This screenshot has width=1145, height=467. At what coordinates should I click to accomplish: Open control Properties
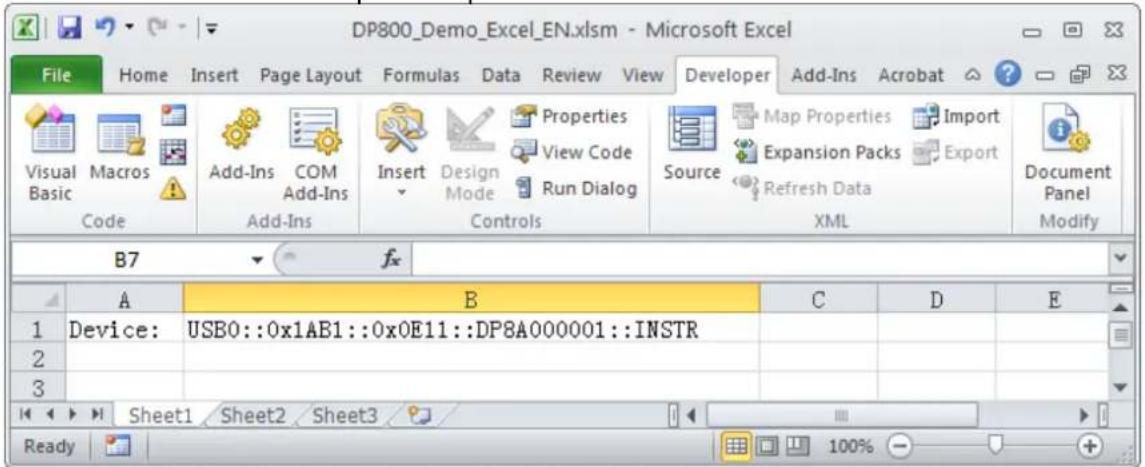click(568, 117)
